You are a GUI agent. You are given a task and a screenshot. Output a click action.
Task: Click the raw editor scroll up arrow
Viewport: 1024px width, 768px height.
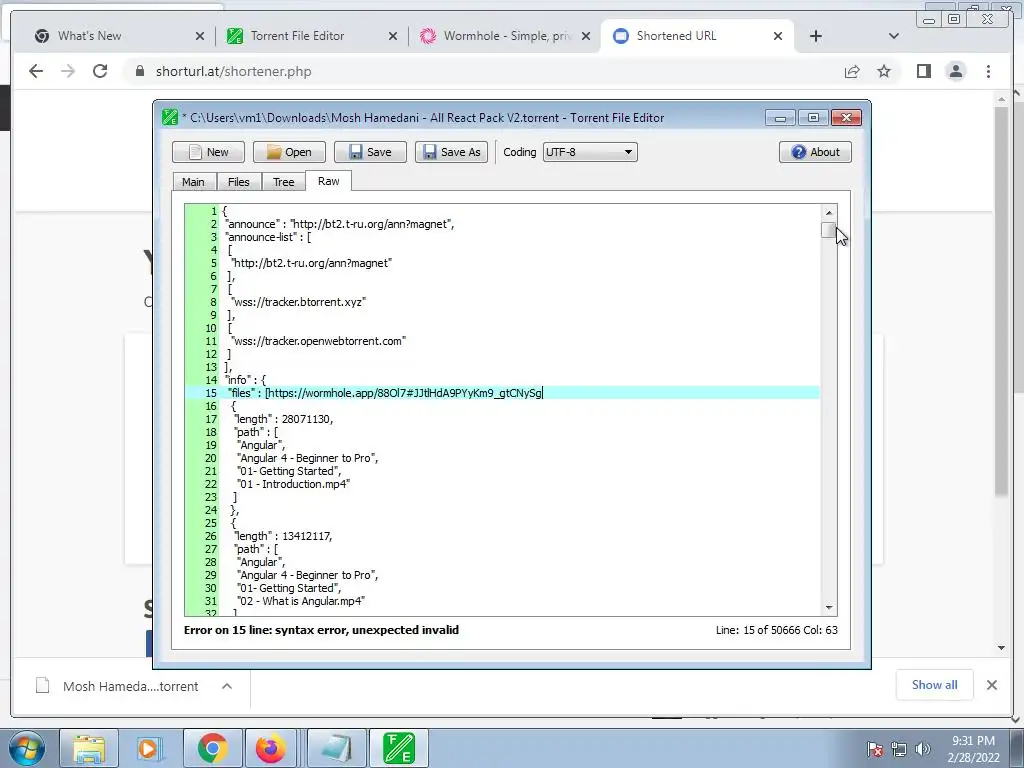click(829, 212)
